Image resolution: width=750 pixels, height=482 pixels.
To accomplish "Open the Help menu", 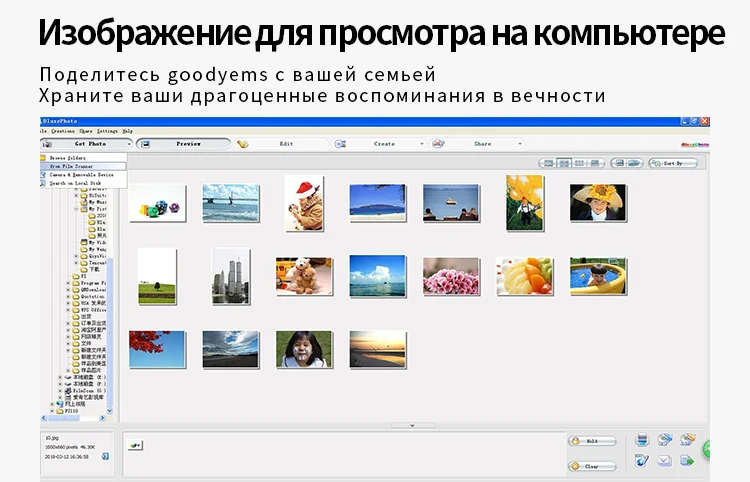I will coord(127,131).
